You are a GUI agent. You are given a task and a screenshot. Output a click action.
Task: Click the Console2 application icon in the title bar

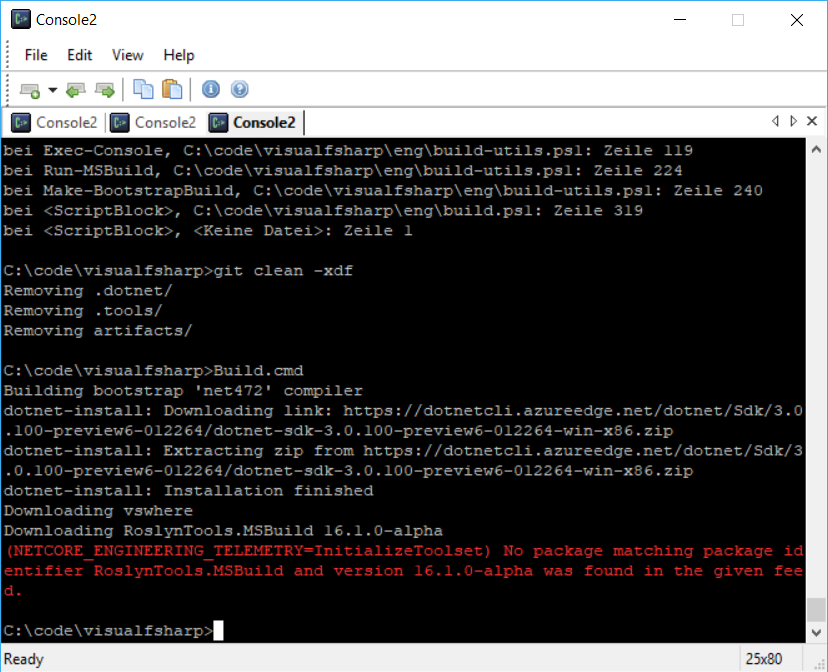(x=20, y=18)
